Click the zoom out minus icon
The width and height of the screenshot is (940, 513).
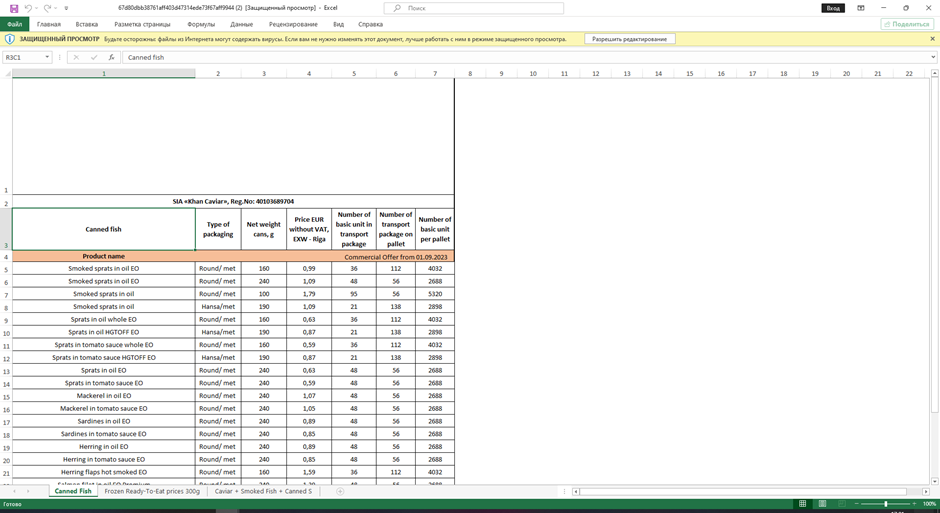coord(858,504)
